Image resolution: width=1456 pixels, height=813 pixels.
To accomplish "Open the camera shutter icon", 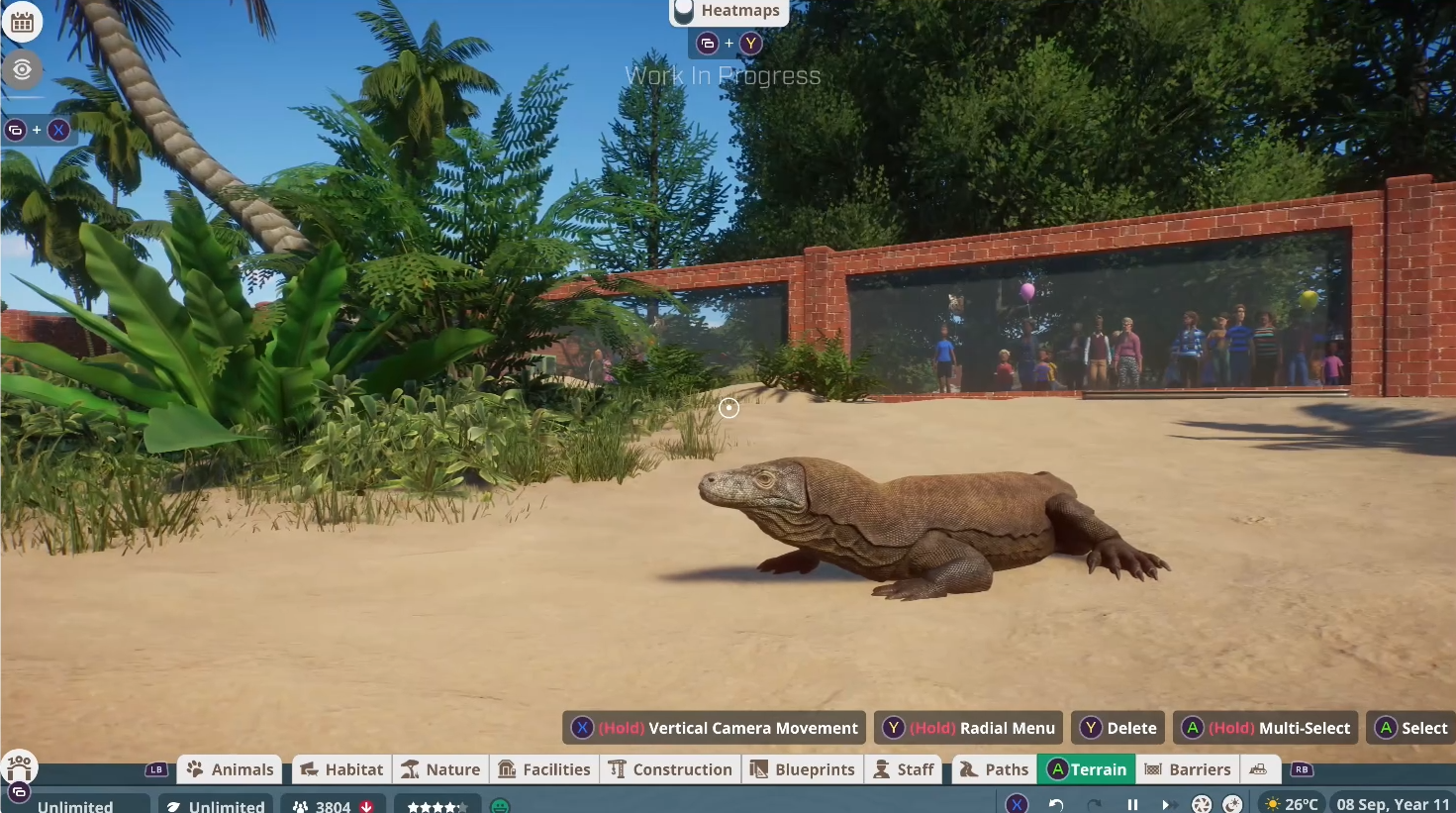I will click(x=1202, y=805).
